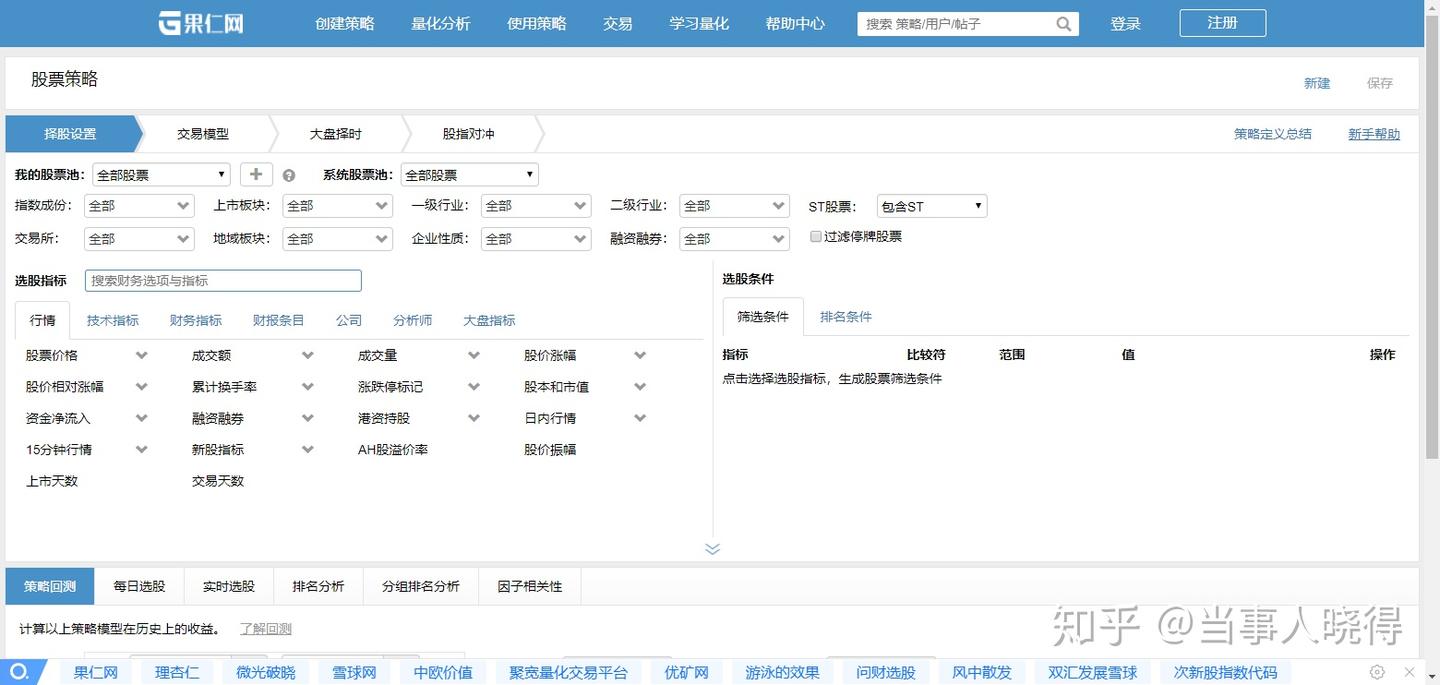The image size is (1440, 685).
Task: Click the 果仁网 logo in the top bar
Action: (200, 22)
